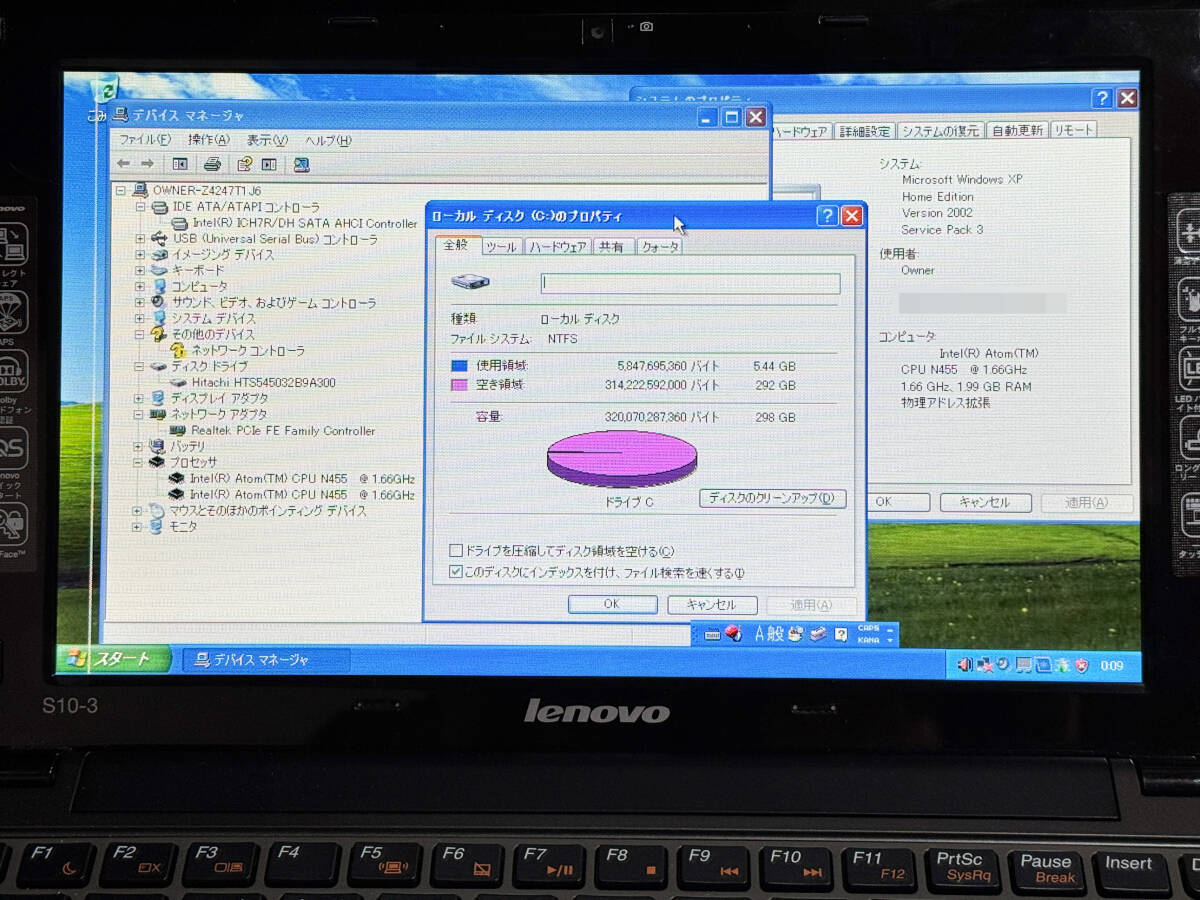
Task: Click the red security shield tray icon
Action: (1080, 664)
